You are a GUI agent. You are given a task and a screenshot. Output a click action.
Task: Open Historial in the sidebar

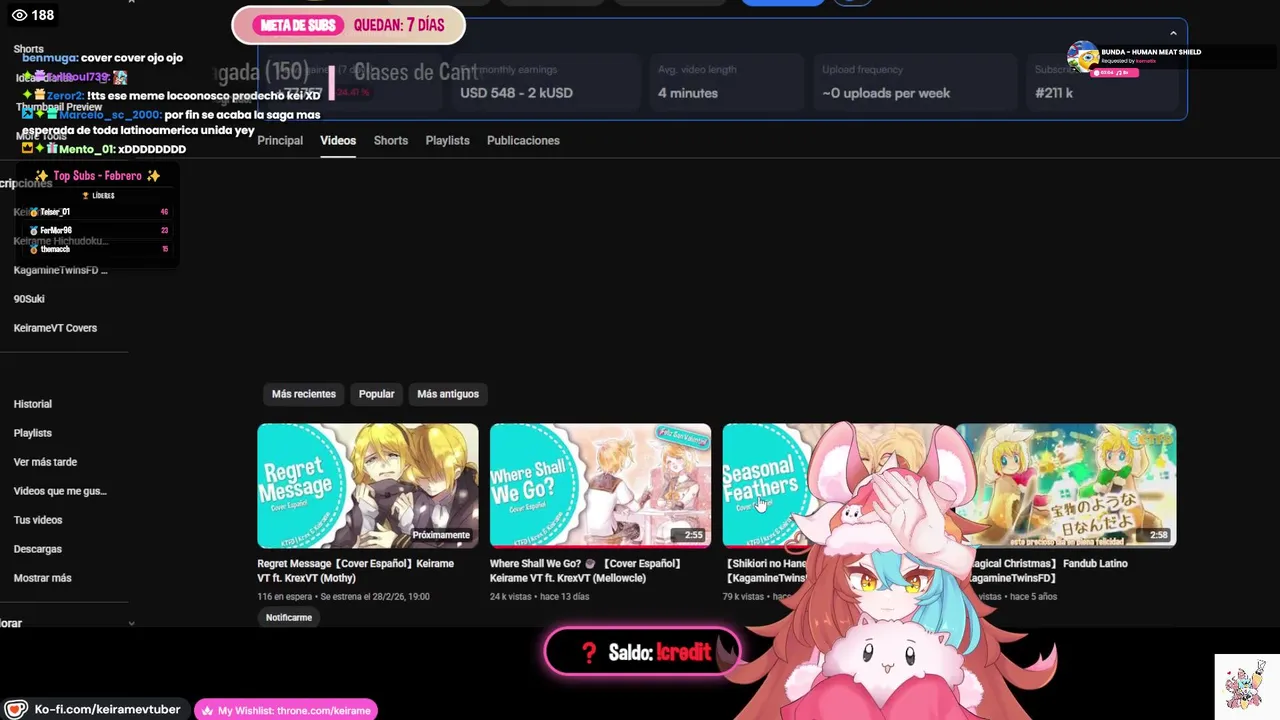click(x=33, y=404)
